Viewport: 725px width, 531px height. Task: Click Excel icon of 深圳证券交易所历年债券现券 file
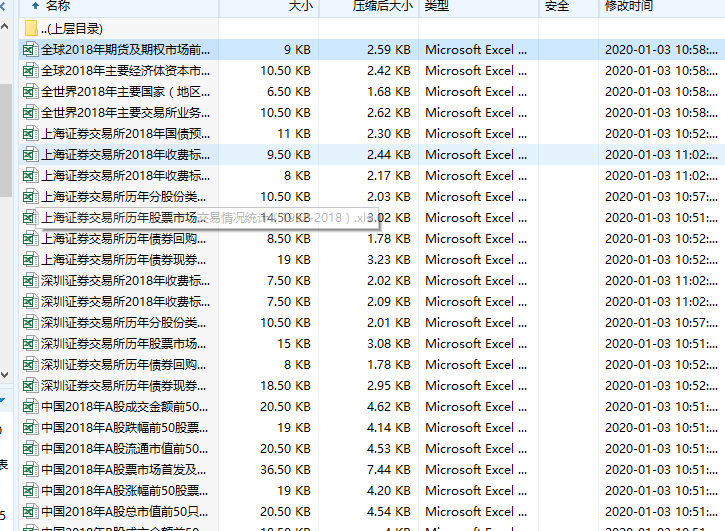[31, 386]
